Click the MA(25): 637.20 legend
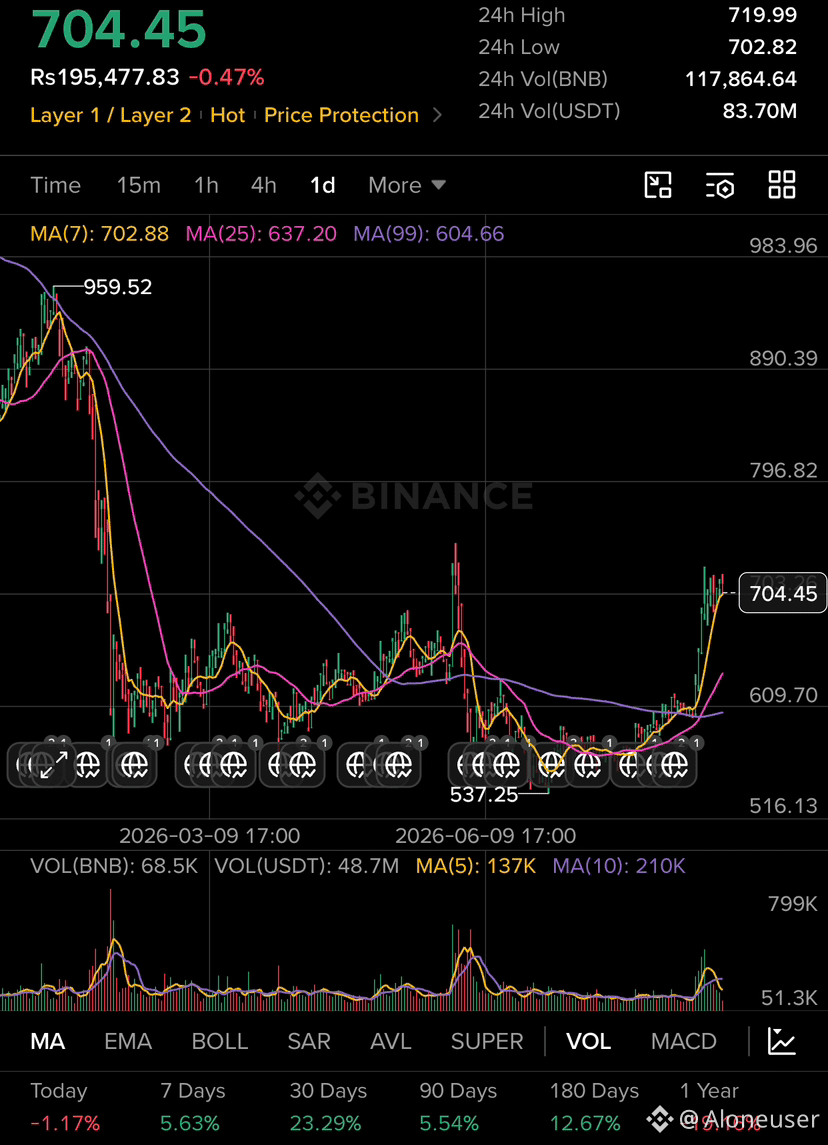828x1145 pixels. coord(261,234)
